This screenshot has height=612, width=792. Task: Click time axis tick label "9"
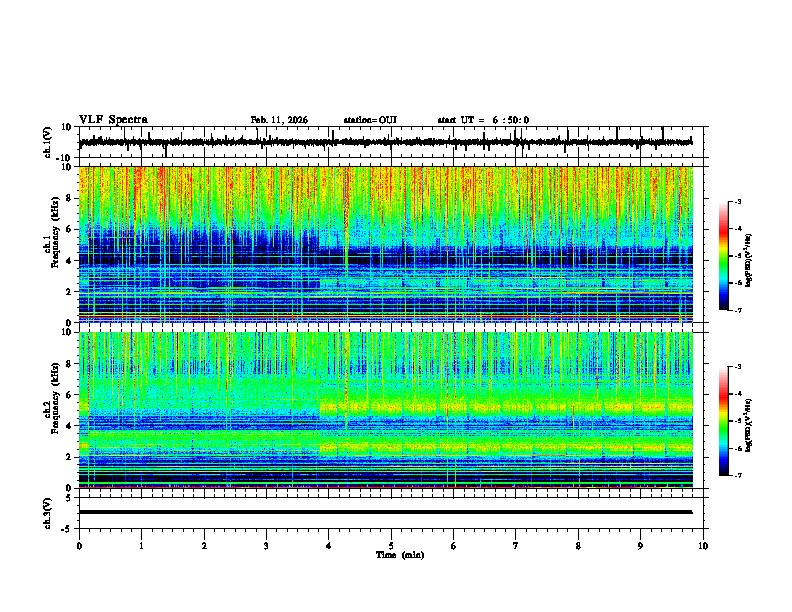coord(640,546)
